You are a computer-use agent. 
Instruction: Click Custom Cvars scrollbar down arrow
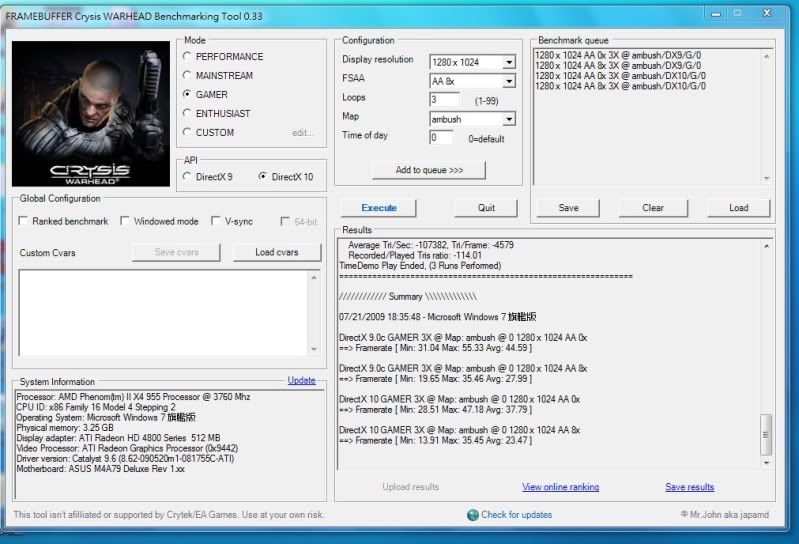314,349
